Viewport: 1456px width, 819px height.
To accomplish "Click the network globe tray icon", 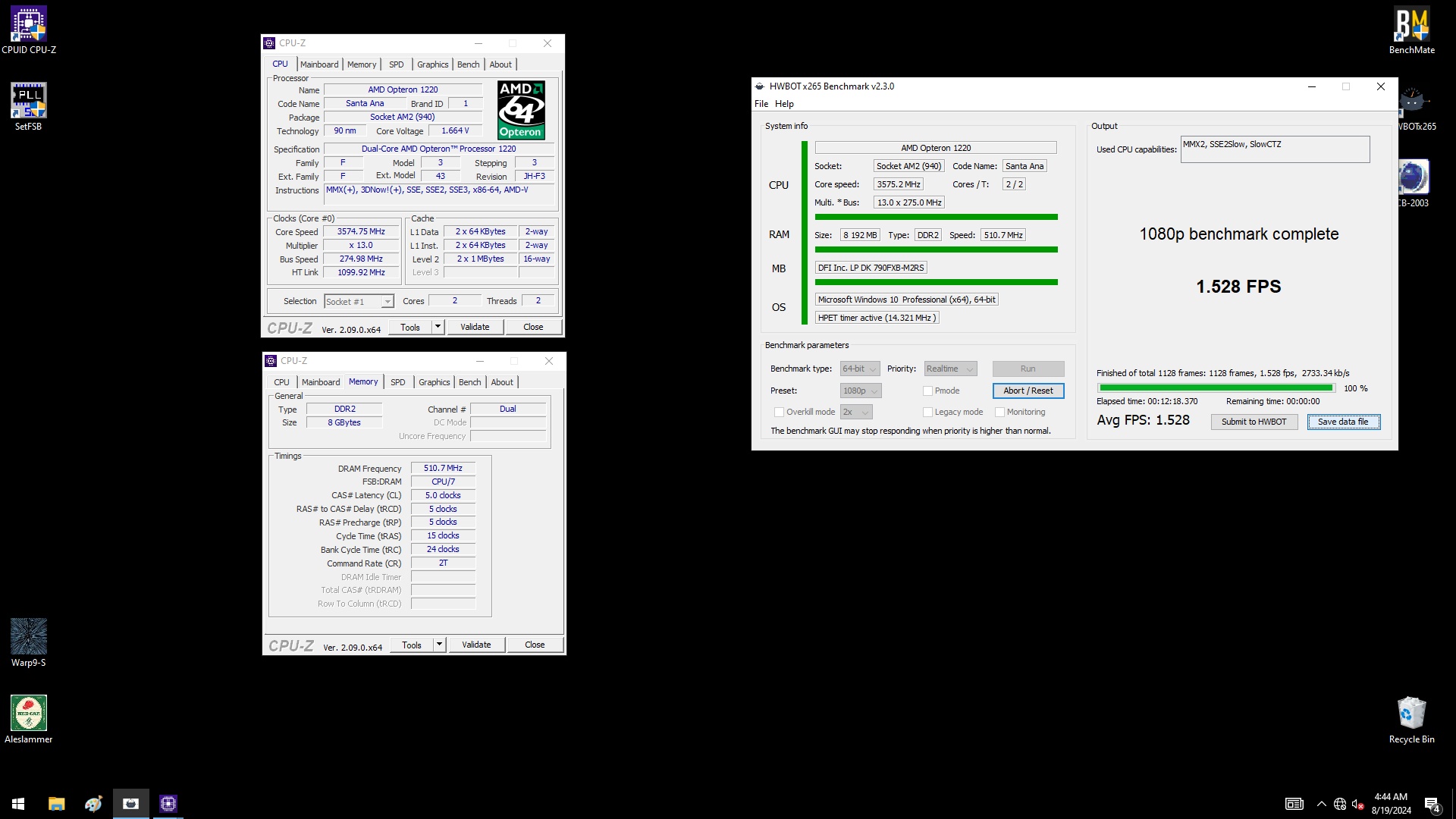I will coord(1340,804).
